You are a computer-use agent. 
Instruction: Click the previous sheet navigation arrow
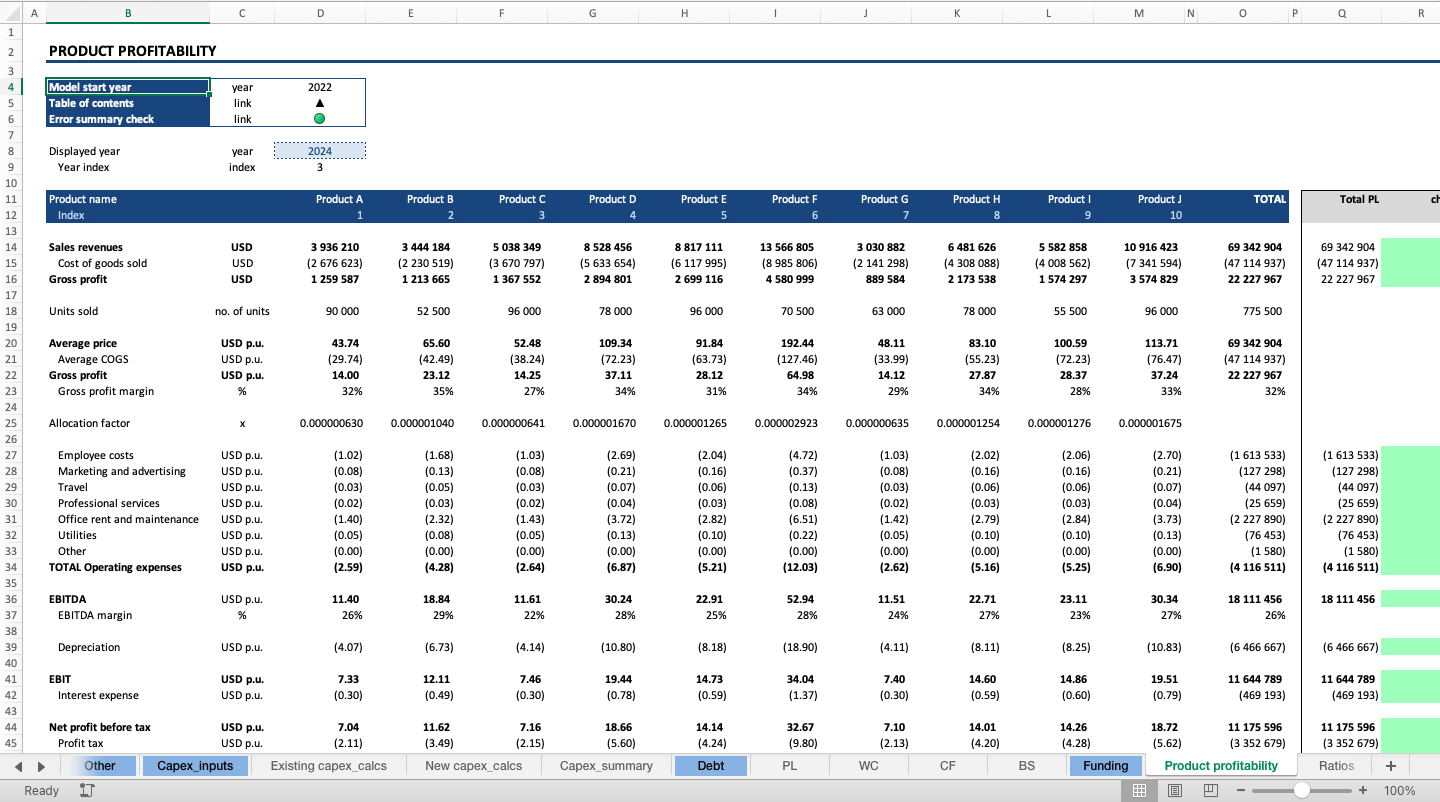[x=19, y=766]
